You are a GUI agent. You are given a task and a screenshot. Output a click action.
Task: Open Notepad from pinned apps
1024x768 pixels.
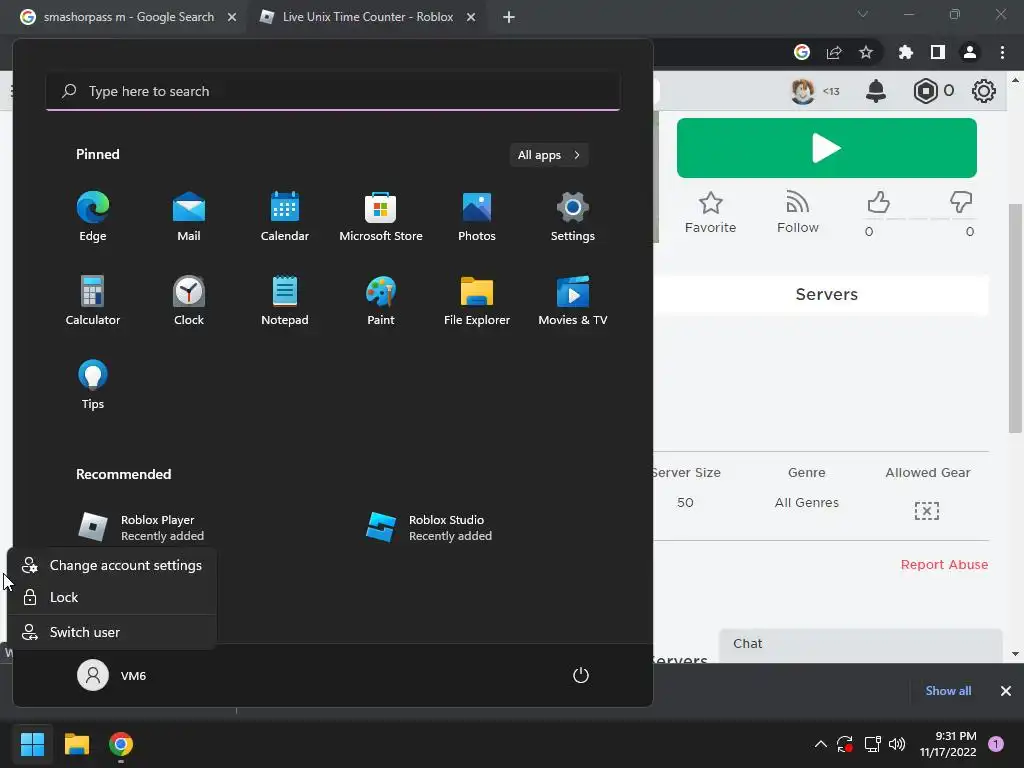285,300
